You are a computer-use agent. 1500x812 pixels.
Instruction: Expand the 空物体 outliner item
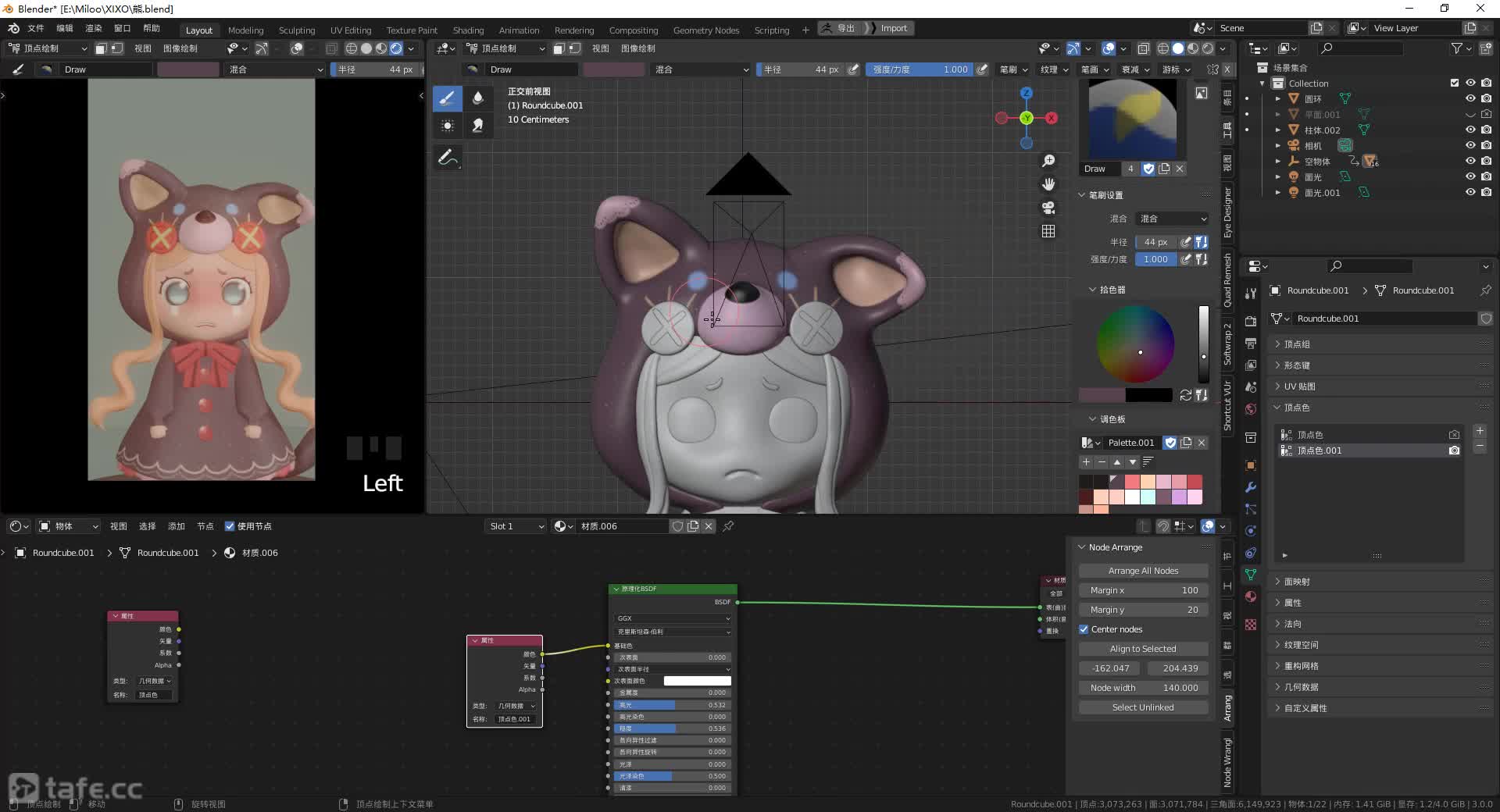click(1277, 162)
